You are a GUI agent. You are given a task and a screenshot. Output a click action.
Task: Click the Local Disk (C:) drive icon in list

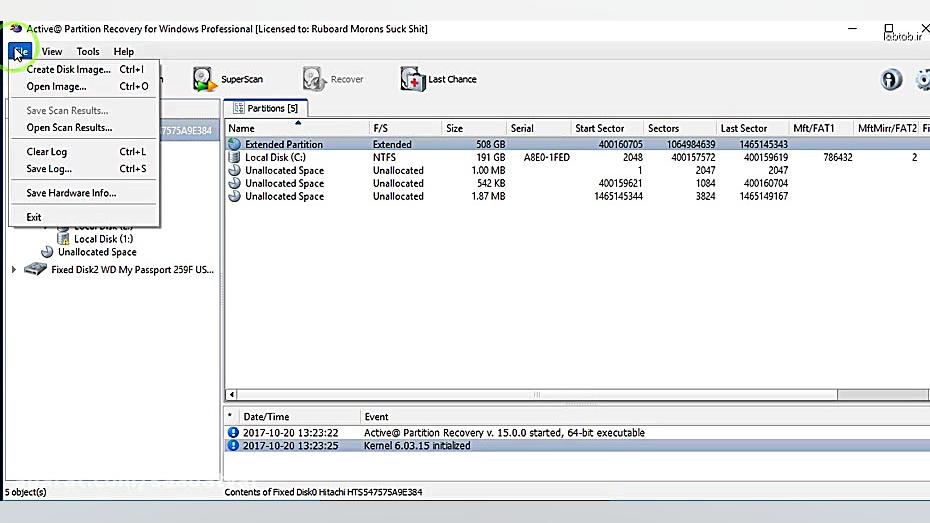pyautogui.click(x=235, y=158)
